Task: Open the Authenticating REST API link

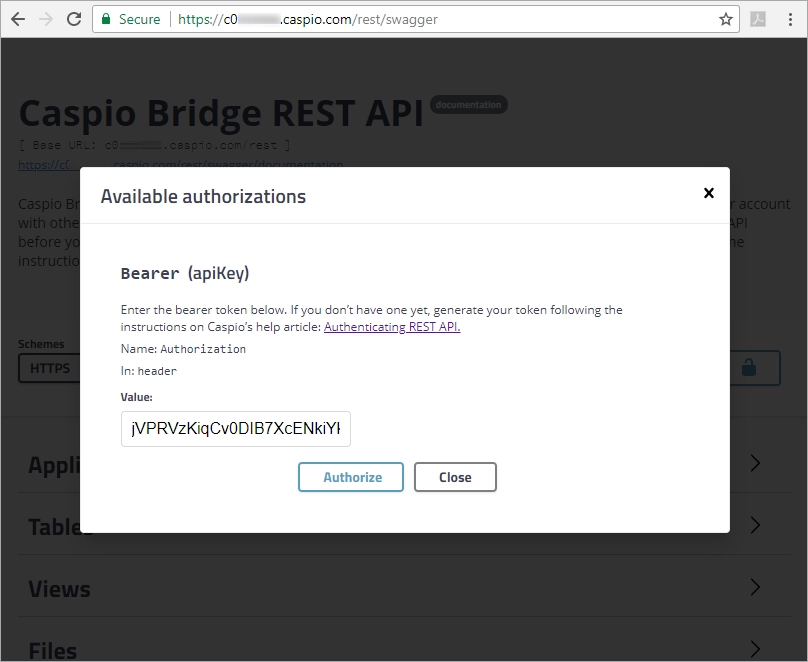Action: 392,327
